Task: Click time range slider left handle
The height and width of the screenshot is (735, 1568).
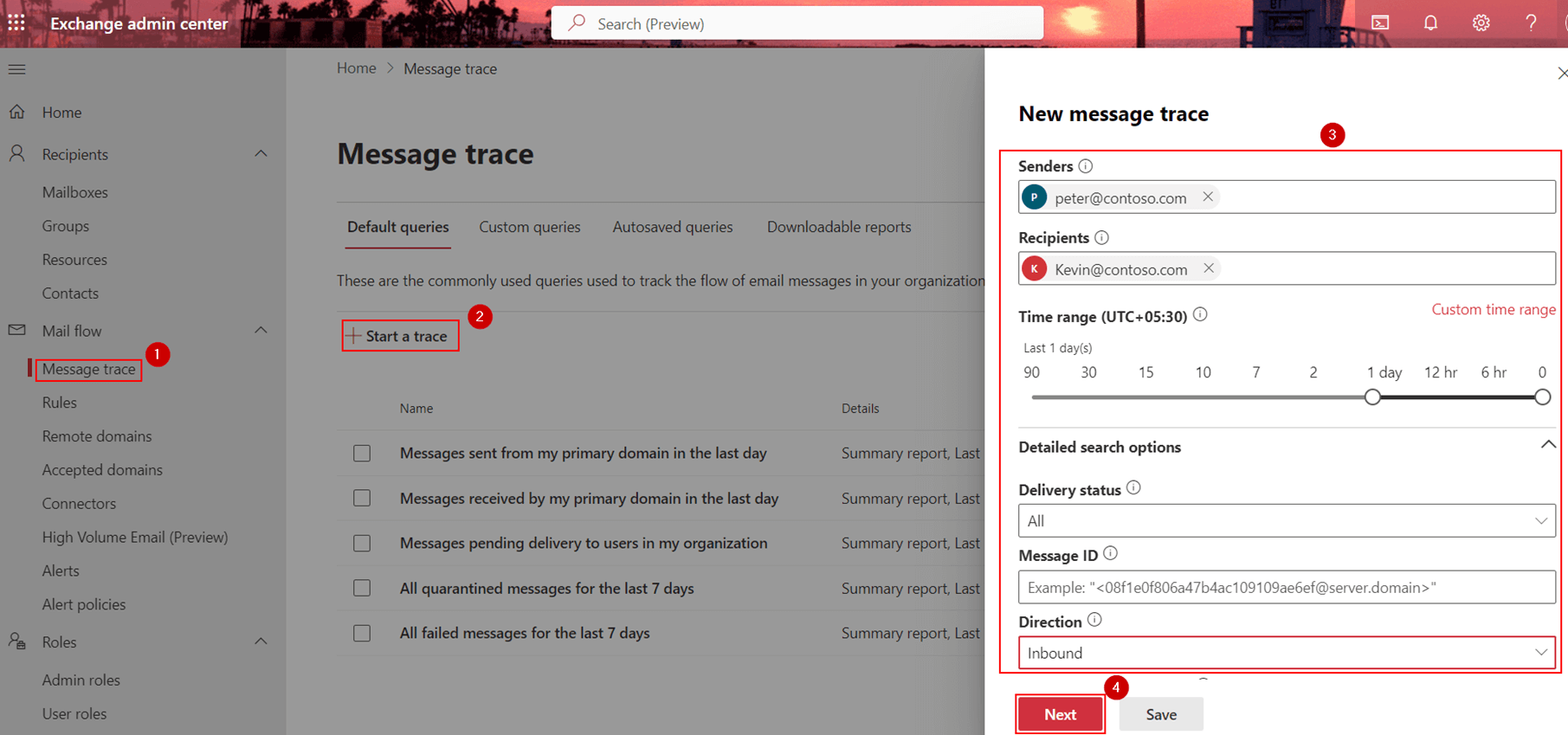Action: (x=1372, y=397)
